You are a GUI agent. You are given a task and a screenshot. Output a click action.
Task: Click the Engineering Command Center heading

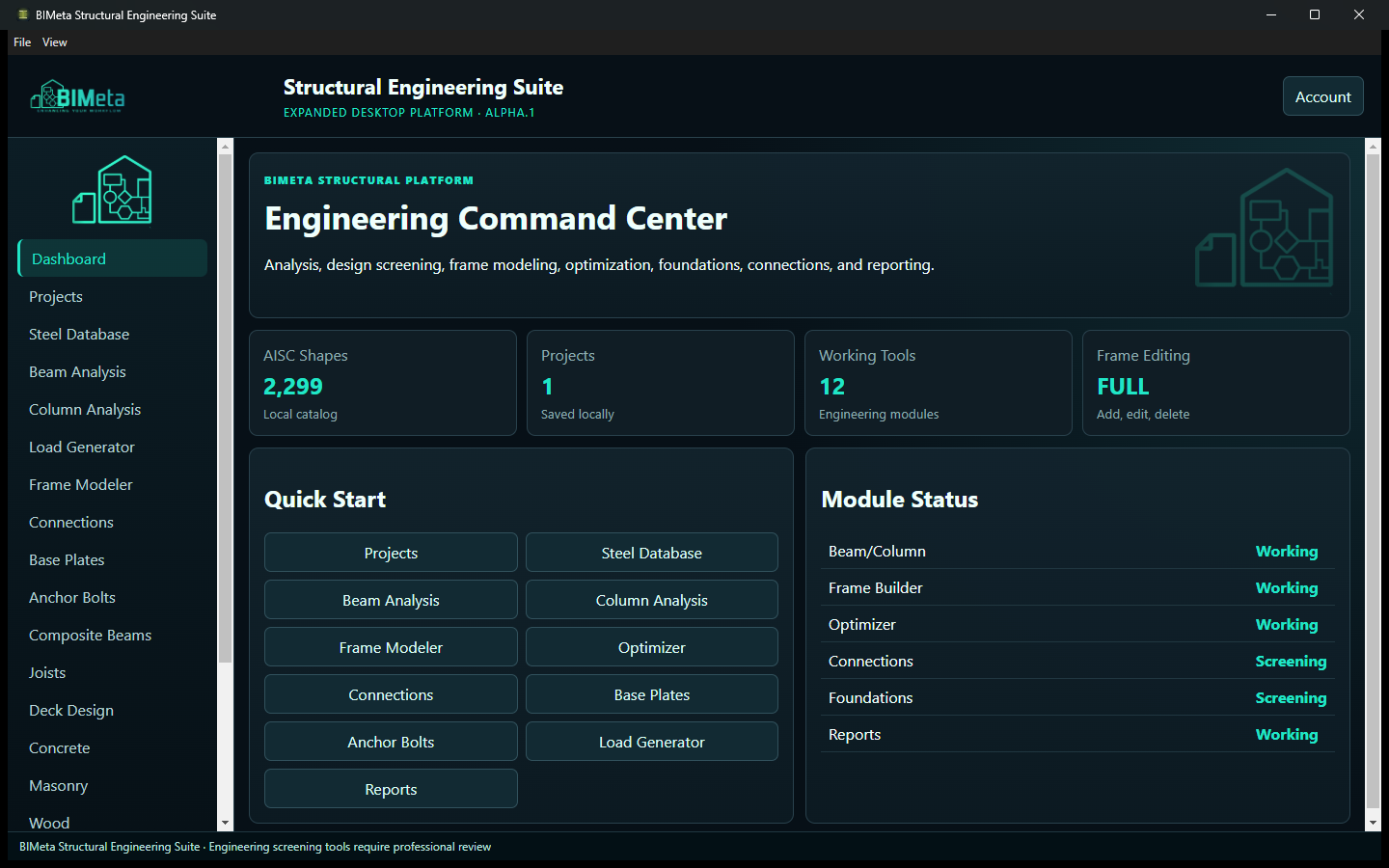[496, 219]
